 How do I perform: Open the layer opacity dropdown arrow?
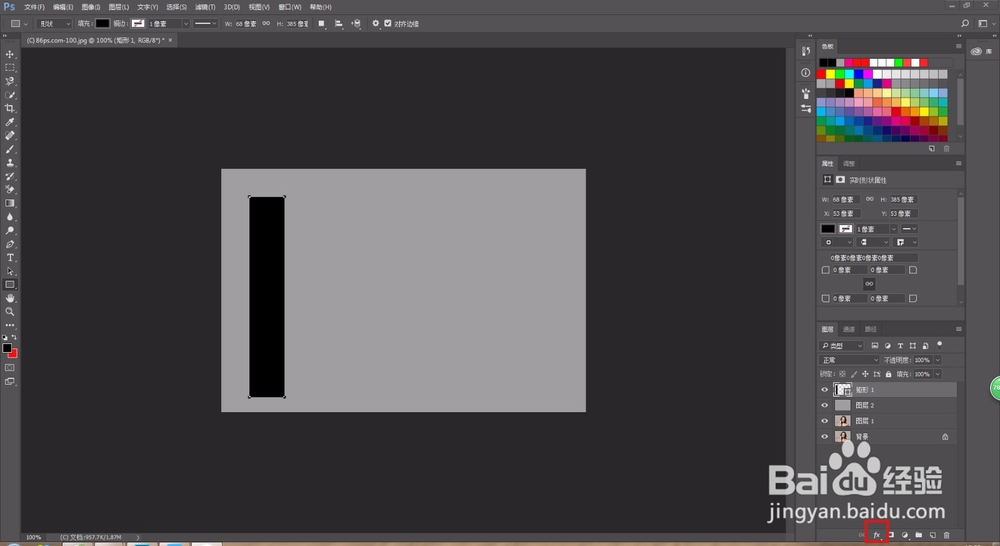pyautogui.click(x=937, y=360)
